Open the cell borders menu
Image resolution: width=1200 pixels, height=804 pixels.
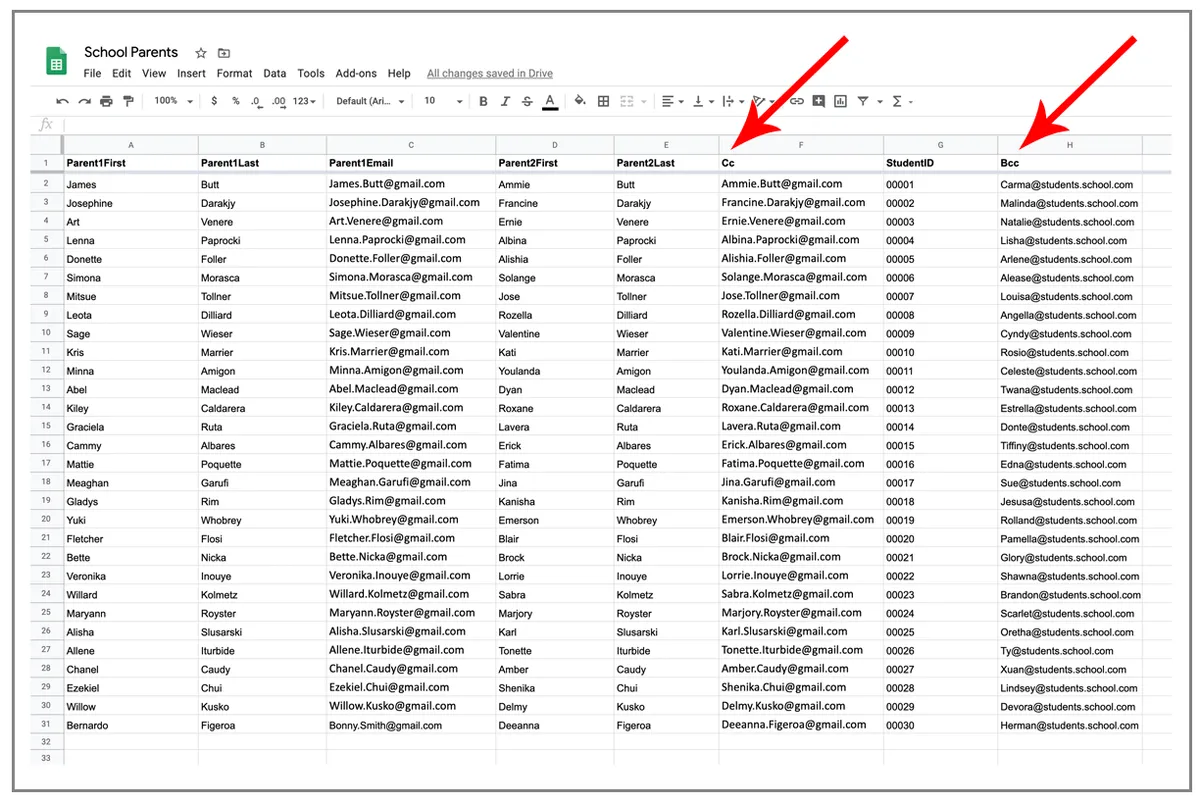[x=603, y=101]
